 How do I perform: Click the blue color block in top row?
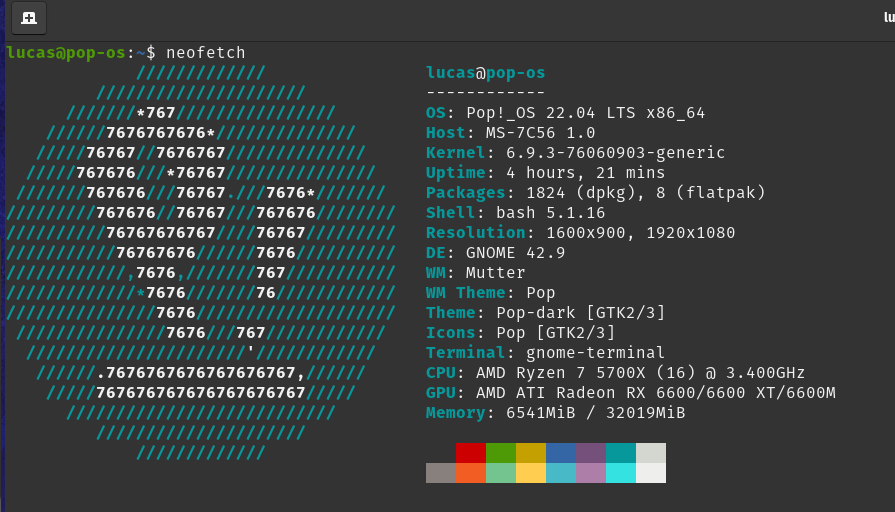pos(561,453)
